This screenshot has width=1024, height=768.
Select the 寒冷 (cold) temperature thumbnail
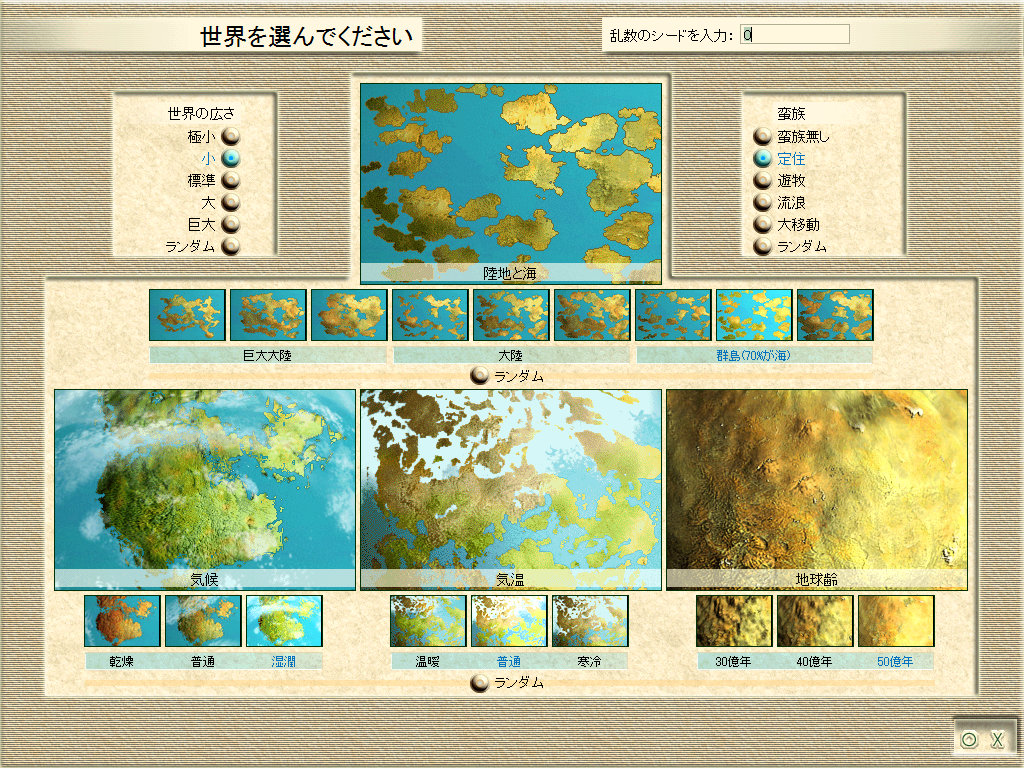pyautogui.click(x=590, y=621)
